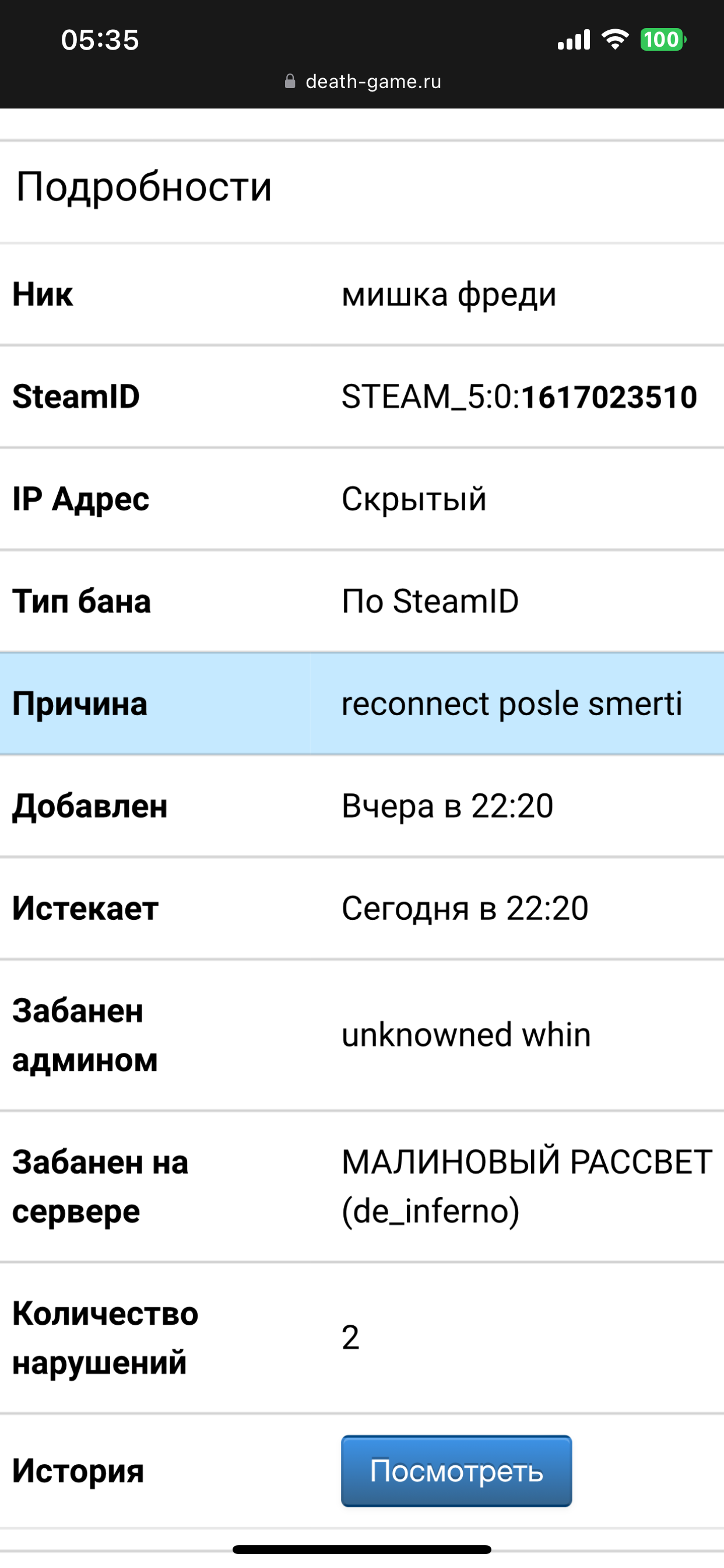Tap the Wi-Fi status icon
The image size is (724, 1568).
point(614,40)
